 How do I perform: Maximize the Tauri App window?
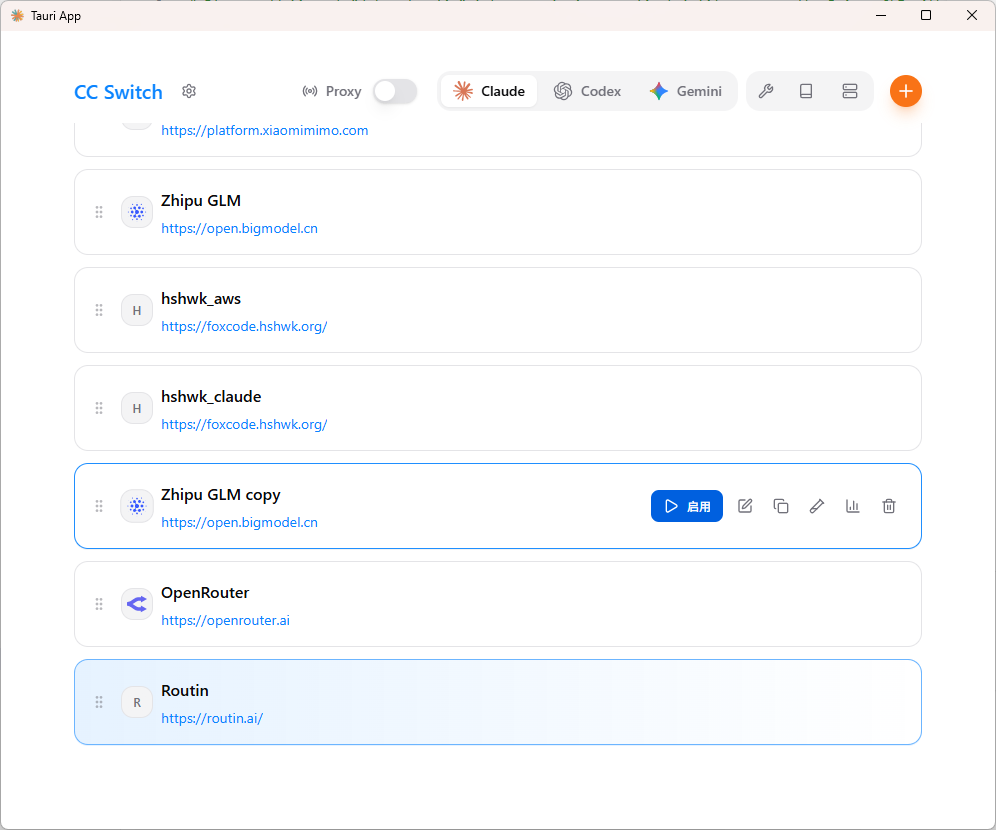[x=925, y=15]
